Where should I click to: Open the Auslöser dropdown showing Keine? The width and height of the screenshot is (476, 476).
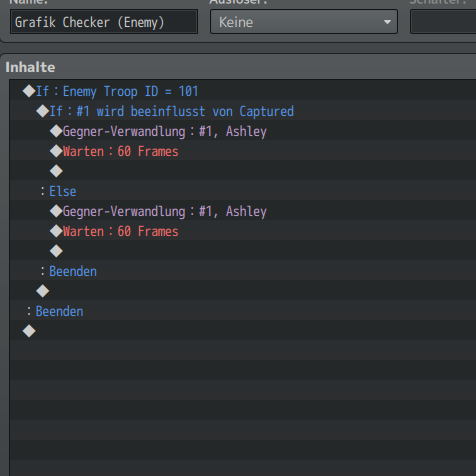[304, 22]
